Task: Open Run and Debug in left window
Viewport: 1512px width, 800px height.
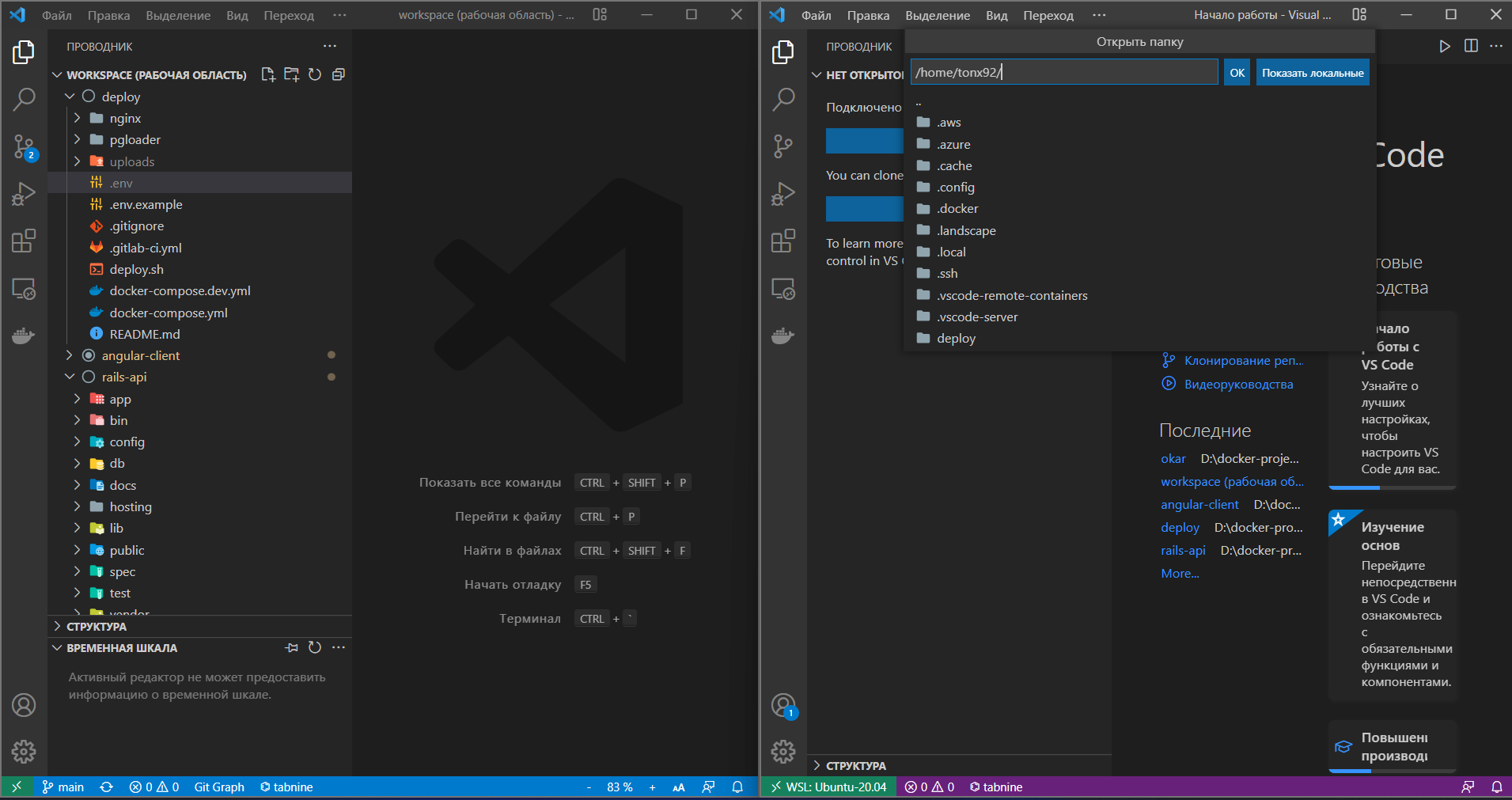Action: pyautogui.click(x=24, y=194)
